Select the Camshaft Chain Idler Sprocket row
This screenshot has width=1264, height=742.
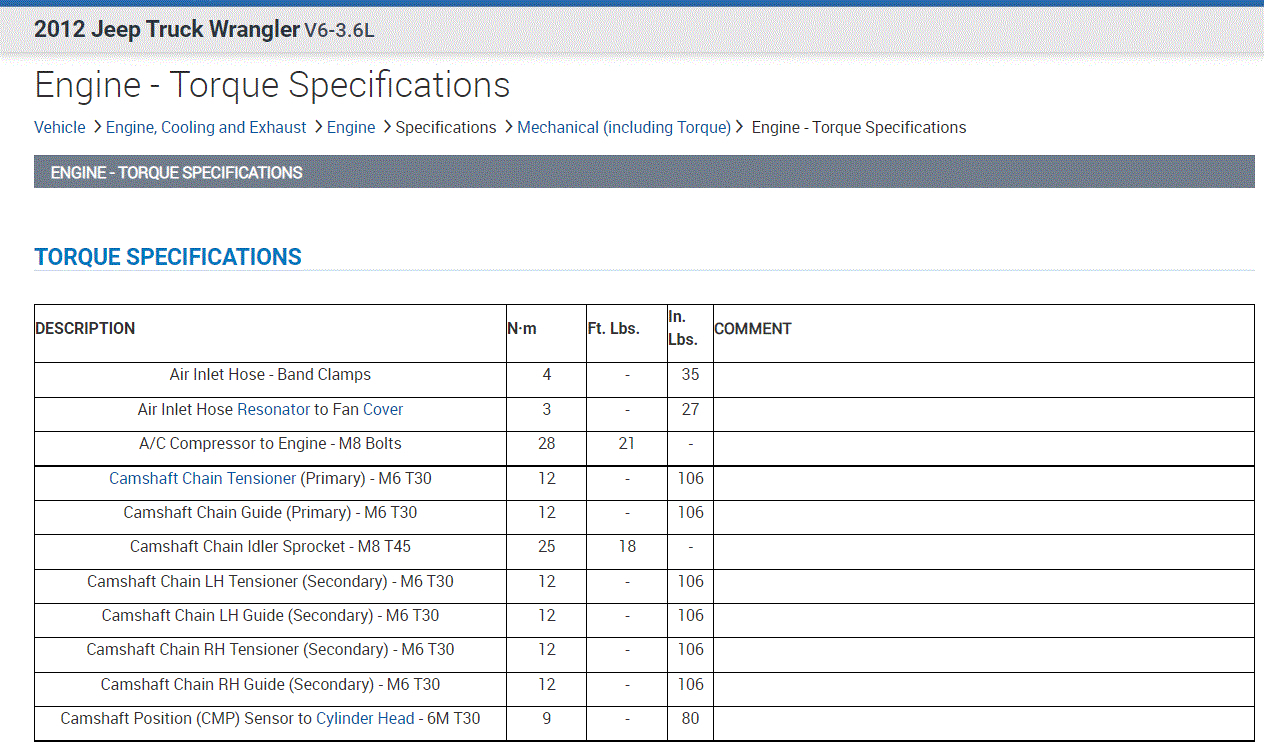pos(270,547)
